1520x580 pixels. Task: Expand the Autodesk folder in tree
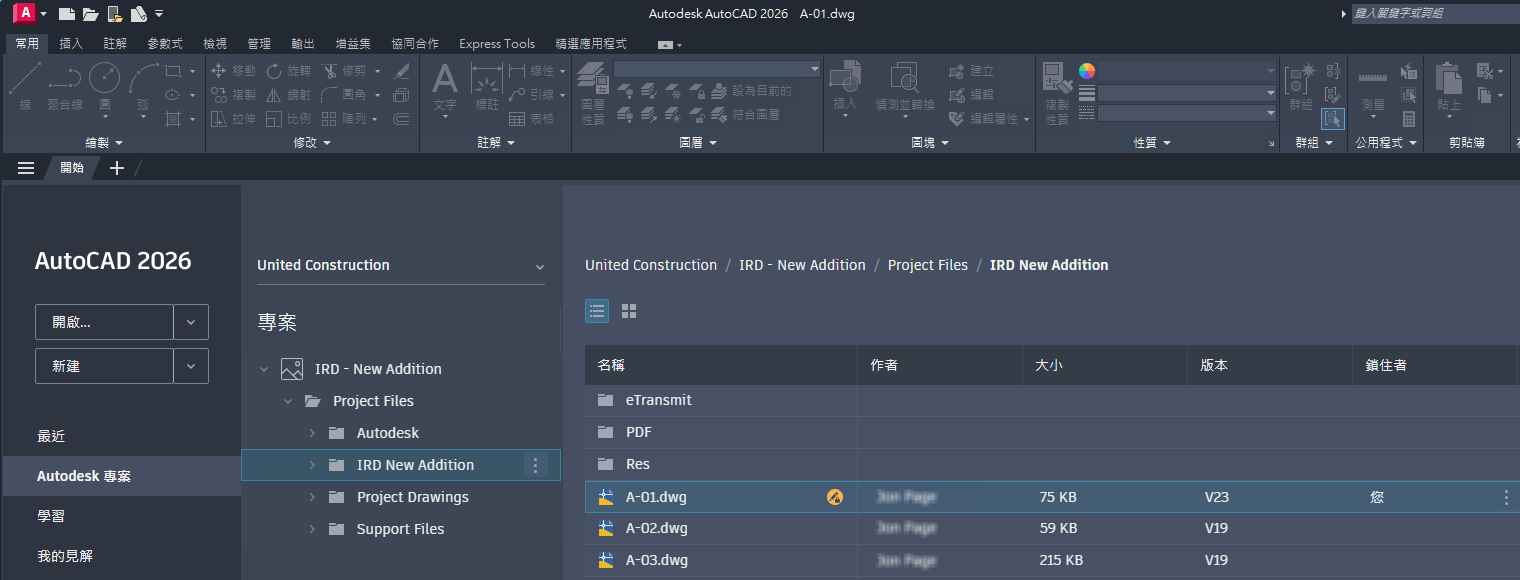tap(312, 433)
